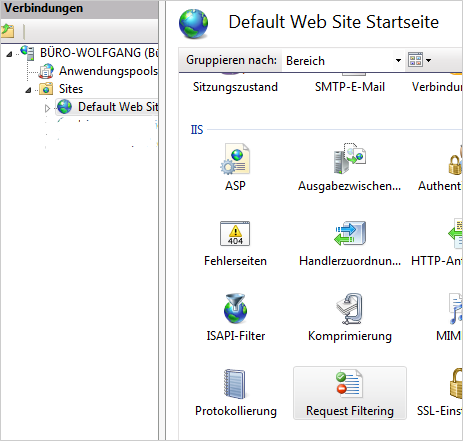The width and height of the screenshot is (463, 441).
Task: Open the Ausgabezwischen... caching feature icon
Action: [x=350, y=158]
